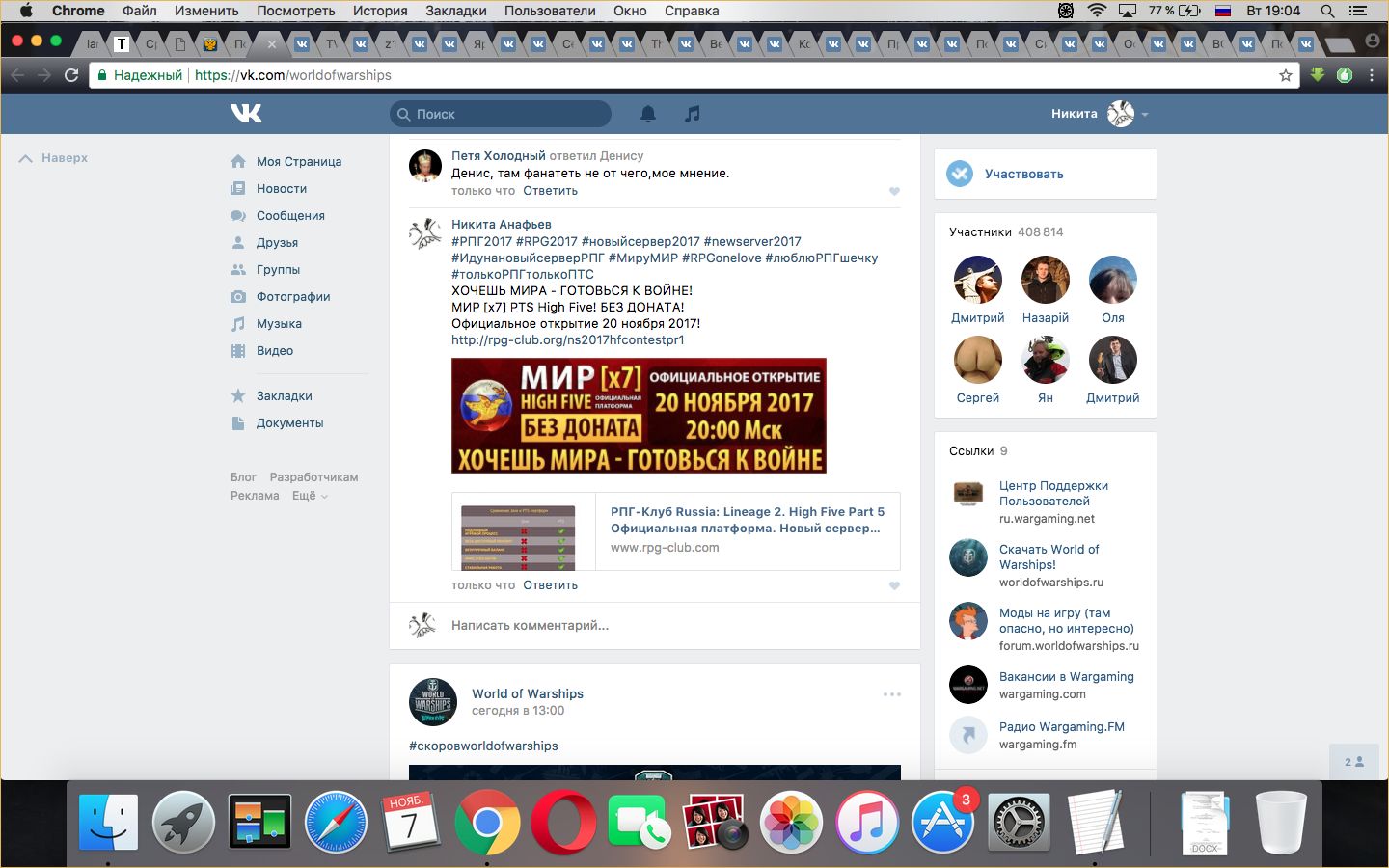This screenshot has height=868, width=1389.
Task: Like Никита Анафьев's comment heart
Action: [894, 585]
